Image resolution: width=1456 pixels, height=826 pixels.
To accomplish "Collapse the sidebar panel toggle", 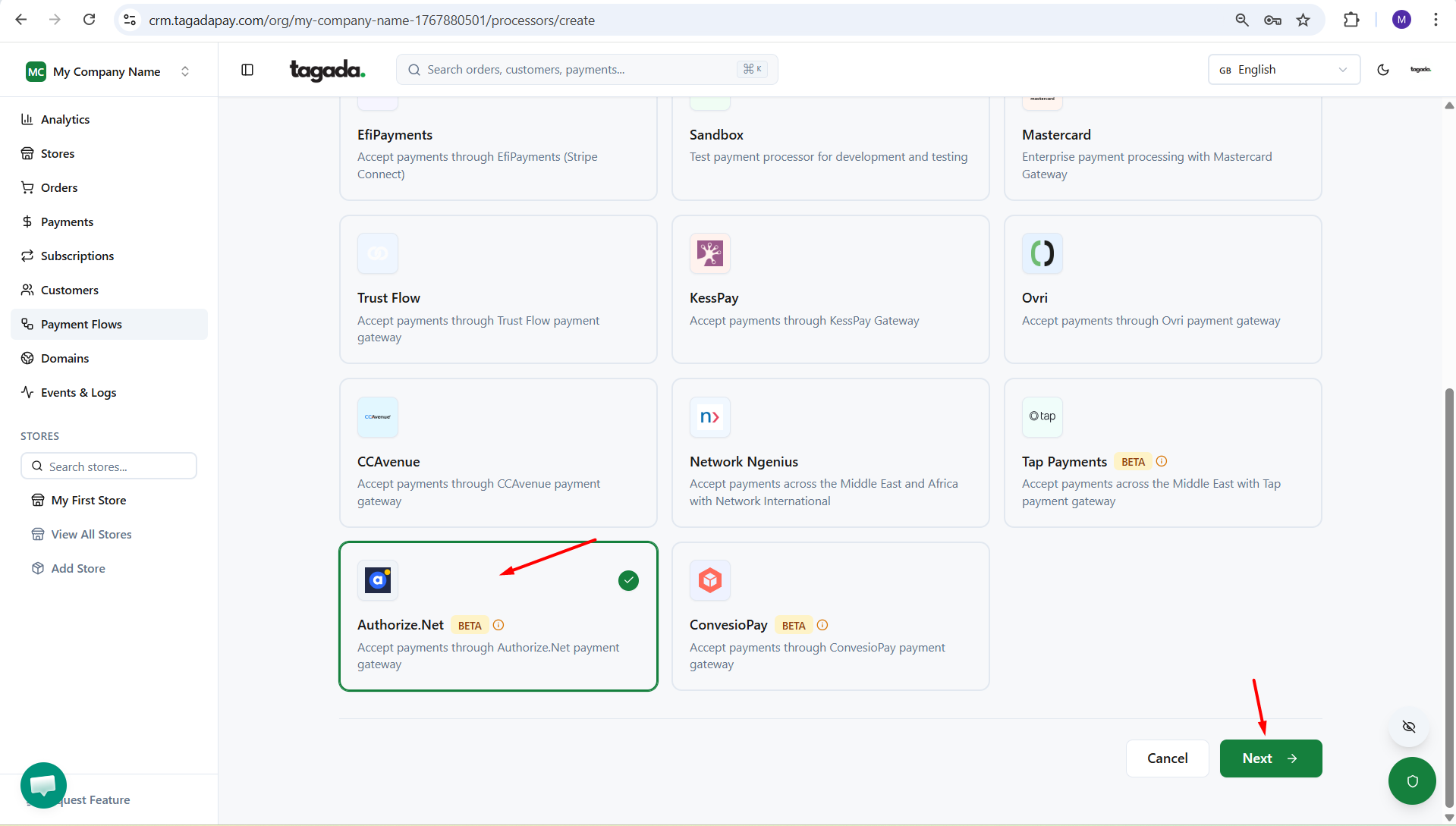I will point(247,70).
